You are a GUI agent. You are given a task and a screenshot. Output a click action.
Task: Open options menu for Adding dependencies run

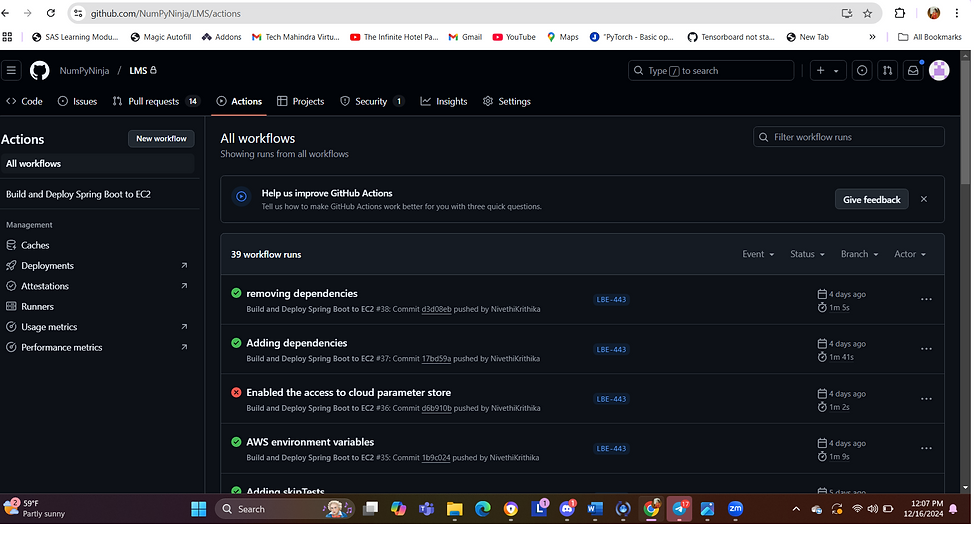pyautogui.click(x=926, y=349)
